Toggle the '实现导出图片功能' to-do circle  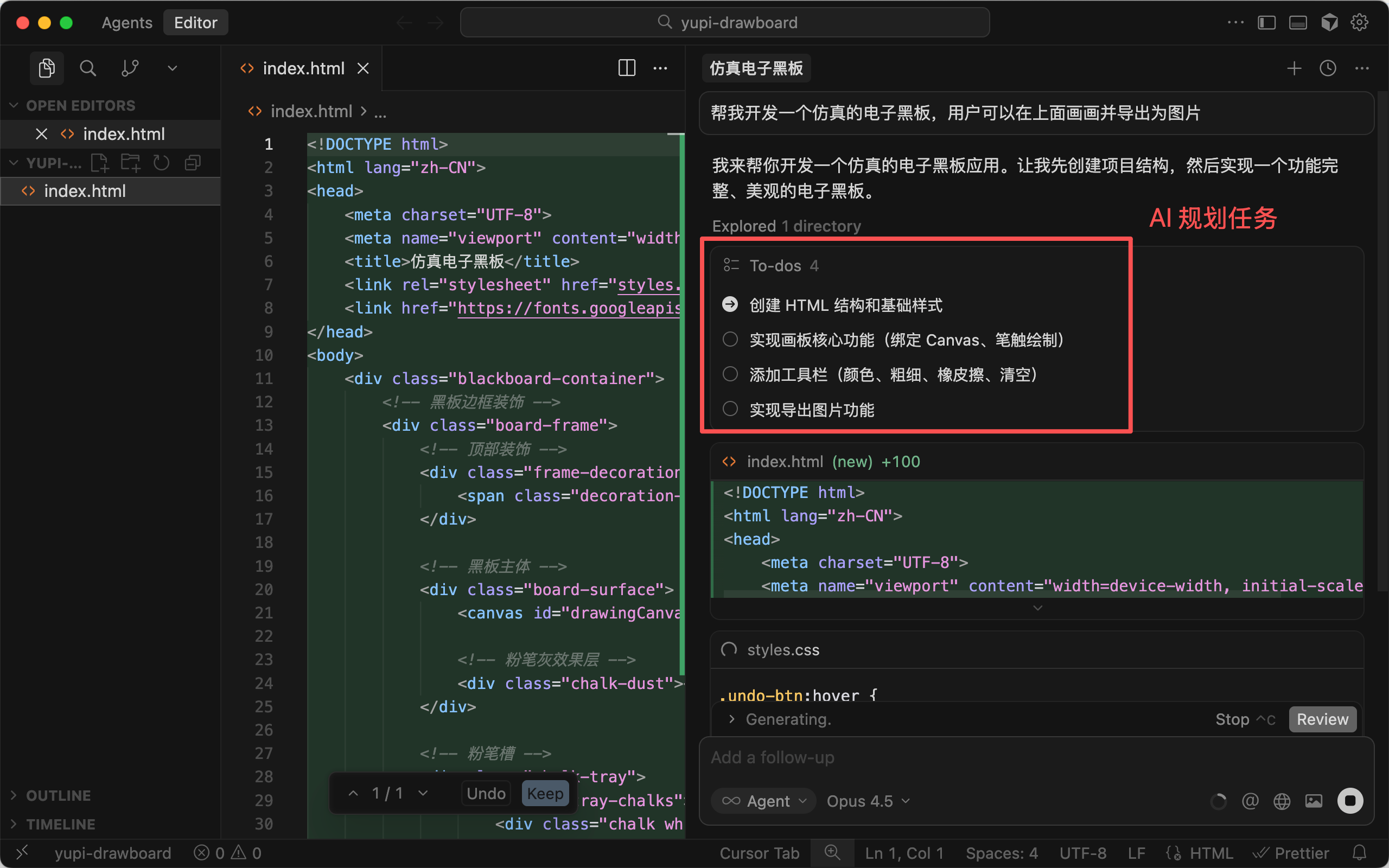pos(730,409)
